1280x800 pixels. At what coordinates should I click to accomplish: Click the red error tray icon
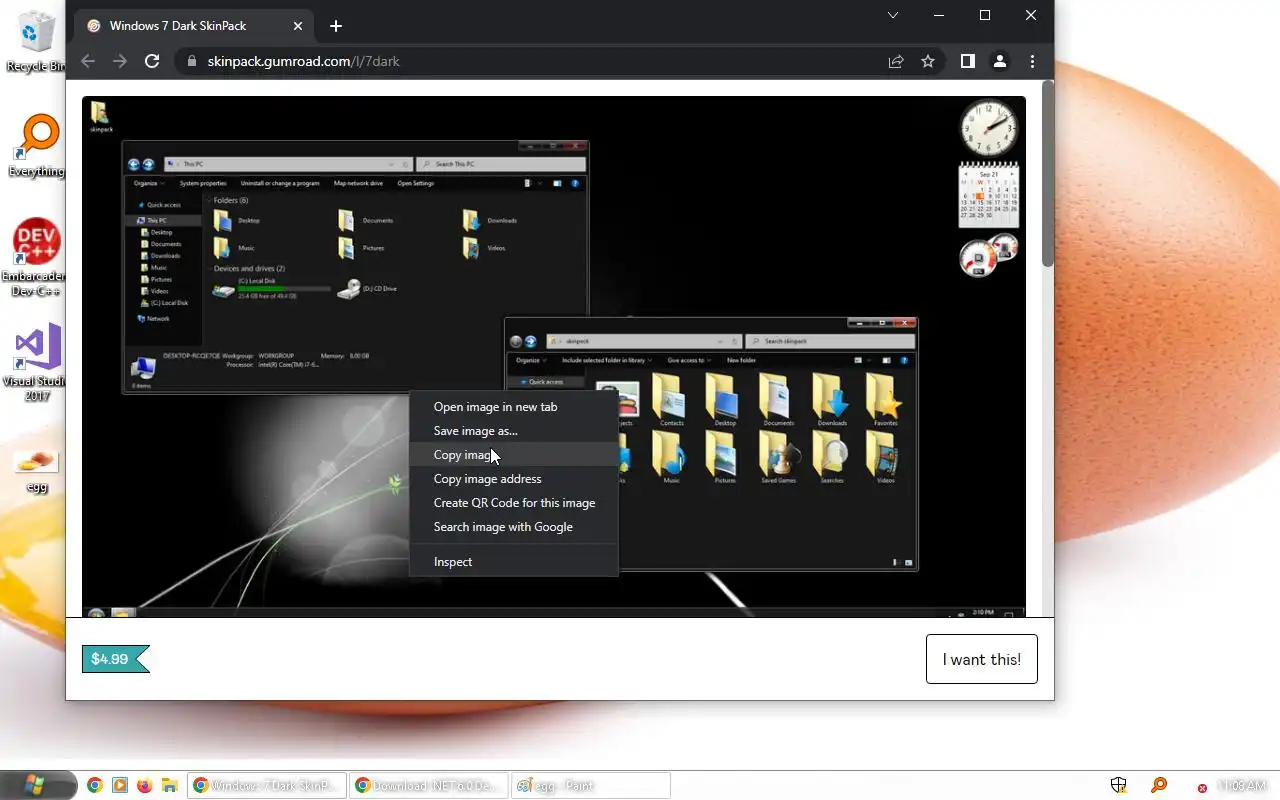pos(1202,788)
